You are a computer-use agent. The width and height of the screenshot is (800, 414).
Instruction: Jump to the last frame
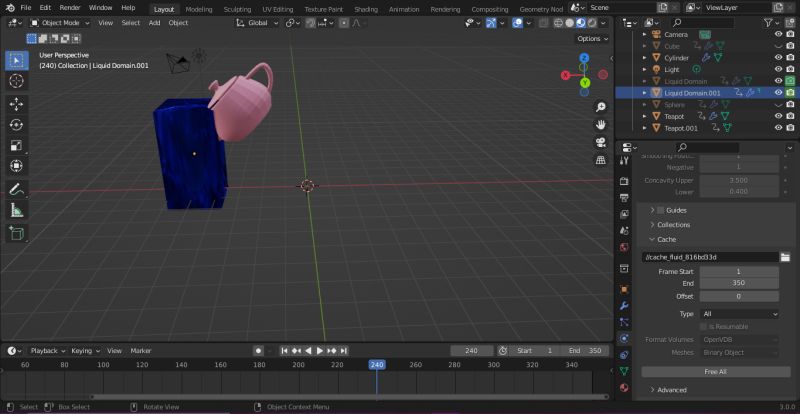pyautogui.click(x=343, y=351)
